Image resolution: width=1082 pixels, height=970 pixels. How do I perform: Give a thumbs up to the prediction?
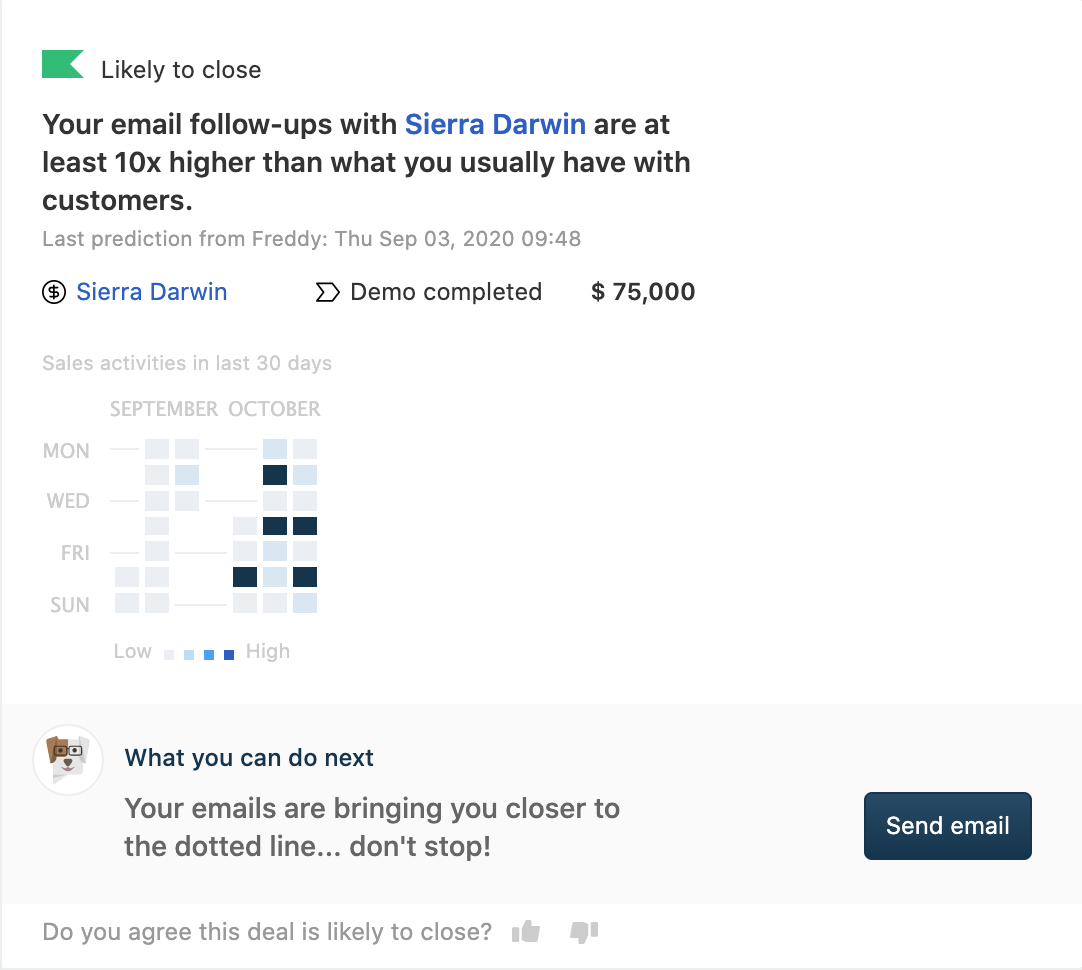click(526, 932)
